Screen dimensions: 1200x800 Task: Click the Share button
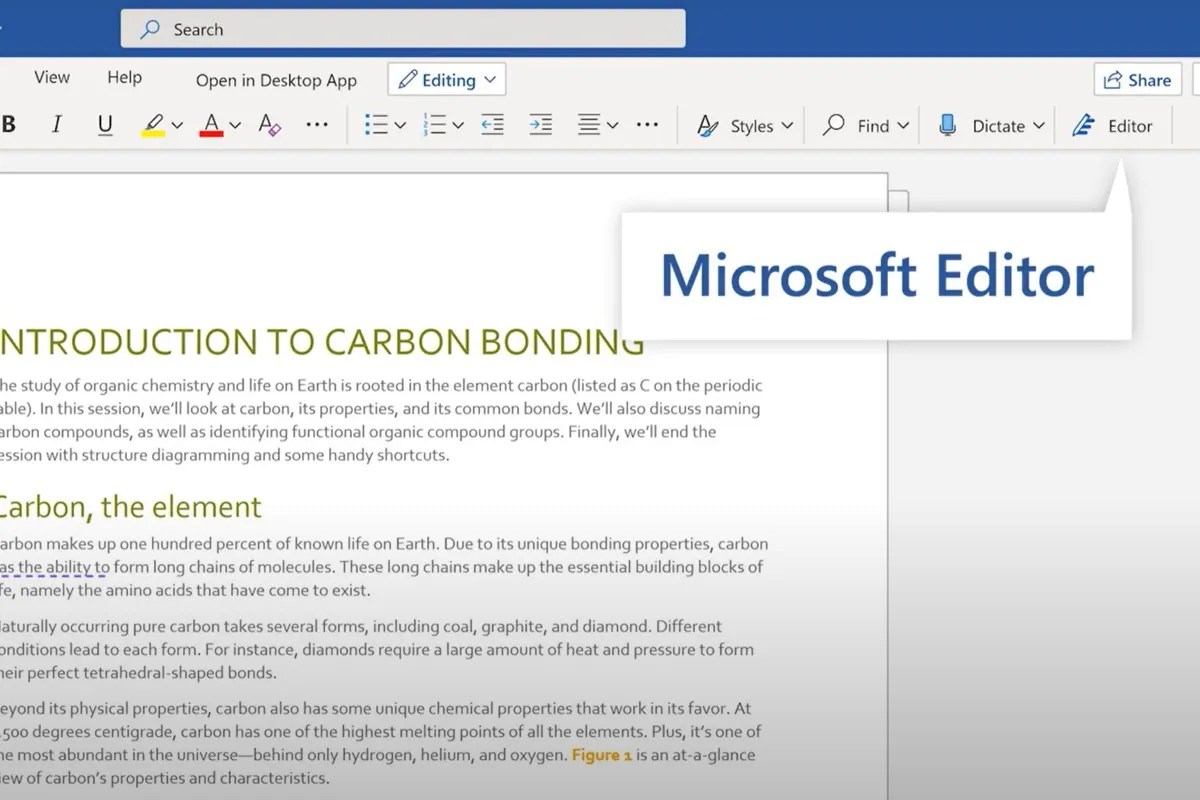pyautogui.click(x=1138, y=80)
